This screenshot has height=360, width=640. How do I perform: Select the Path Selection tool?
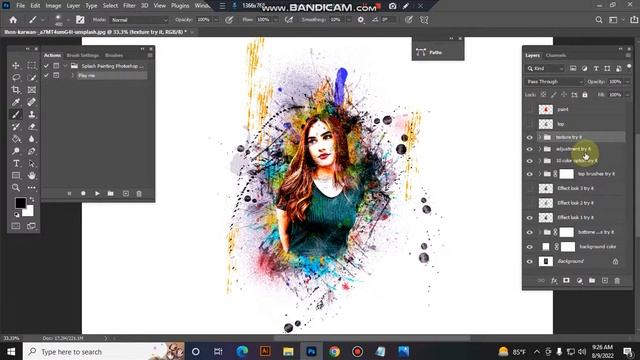pyautogui.click(x=31, y=163)
